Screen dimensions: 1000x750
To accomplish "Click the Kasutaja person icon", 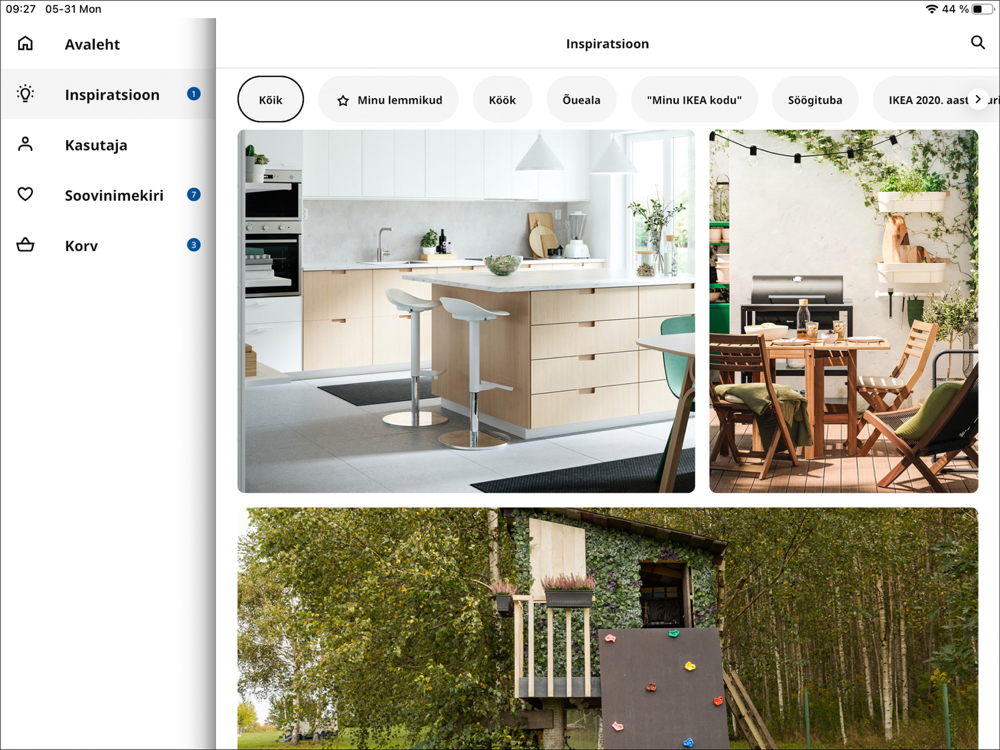I will point(26,145).
